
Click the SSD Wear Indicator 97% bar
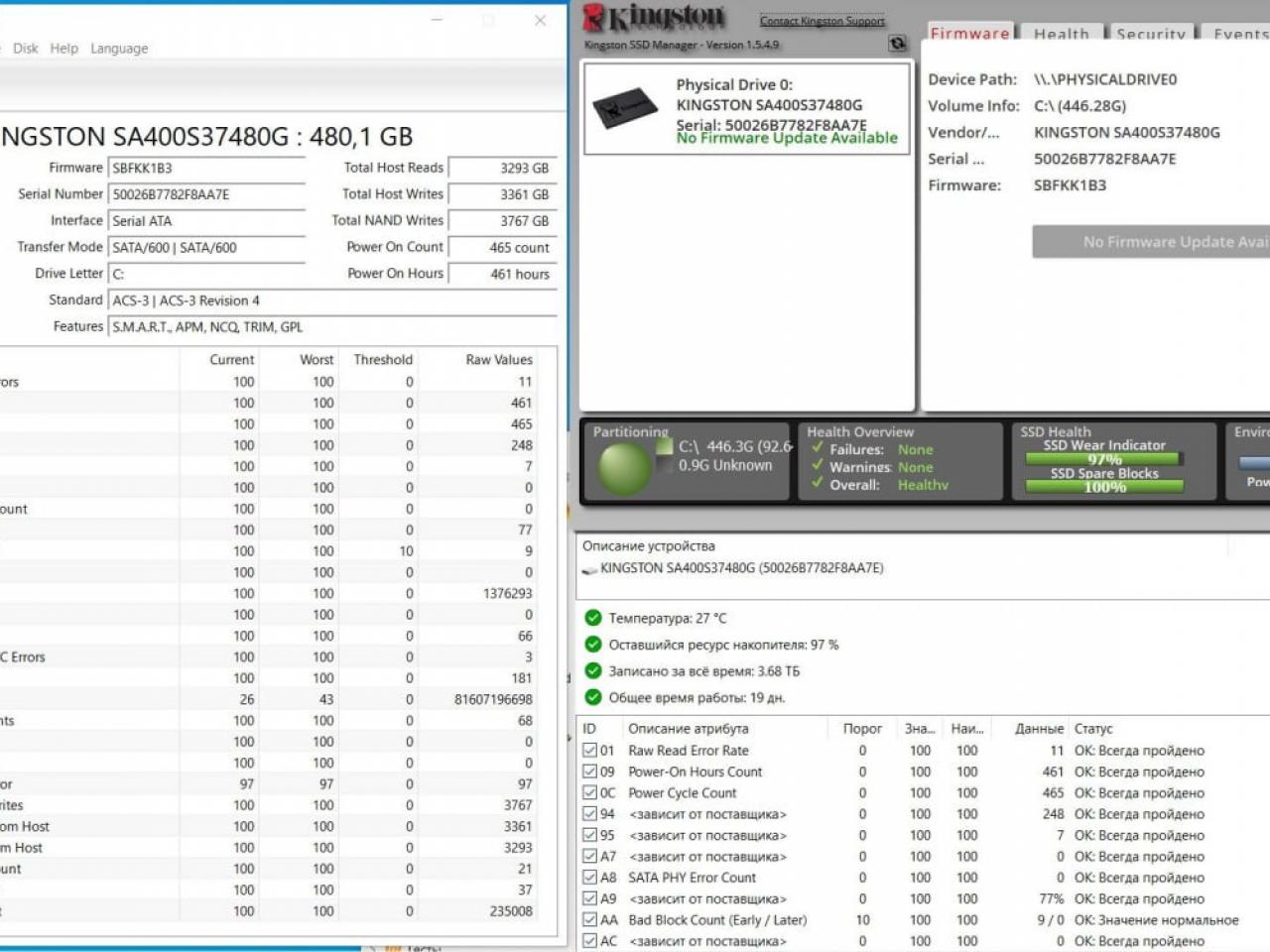[1104, 459]
